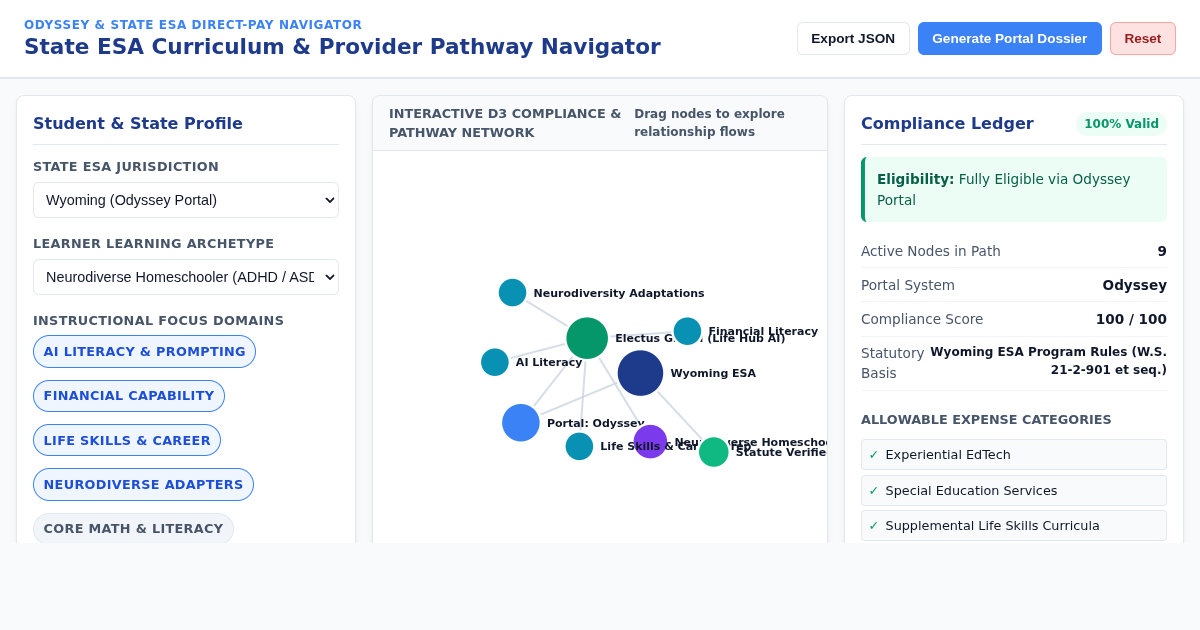Toggle the AI Literacy & Prompting chip
The width and height of the screenshot is (1200, 630).
pyautogui.click(x=144, y=352)
